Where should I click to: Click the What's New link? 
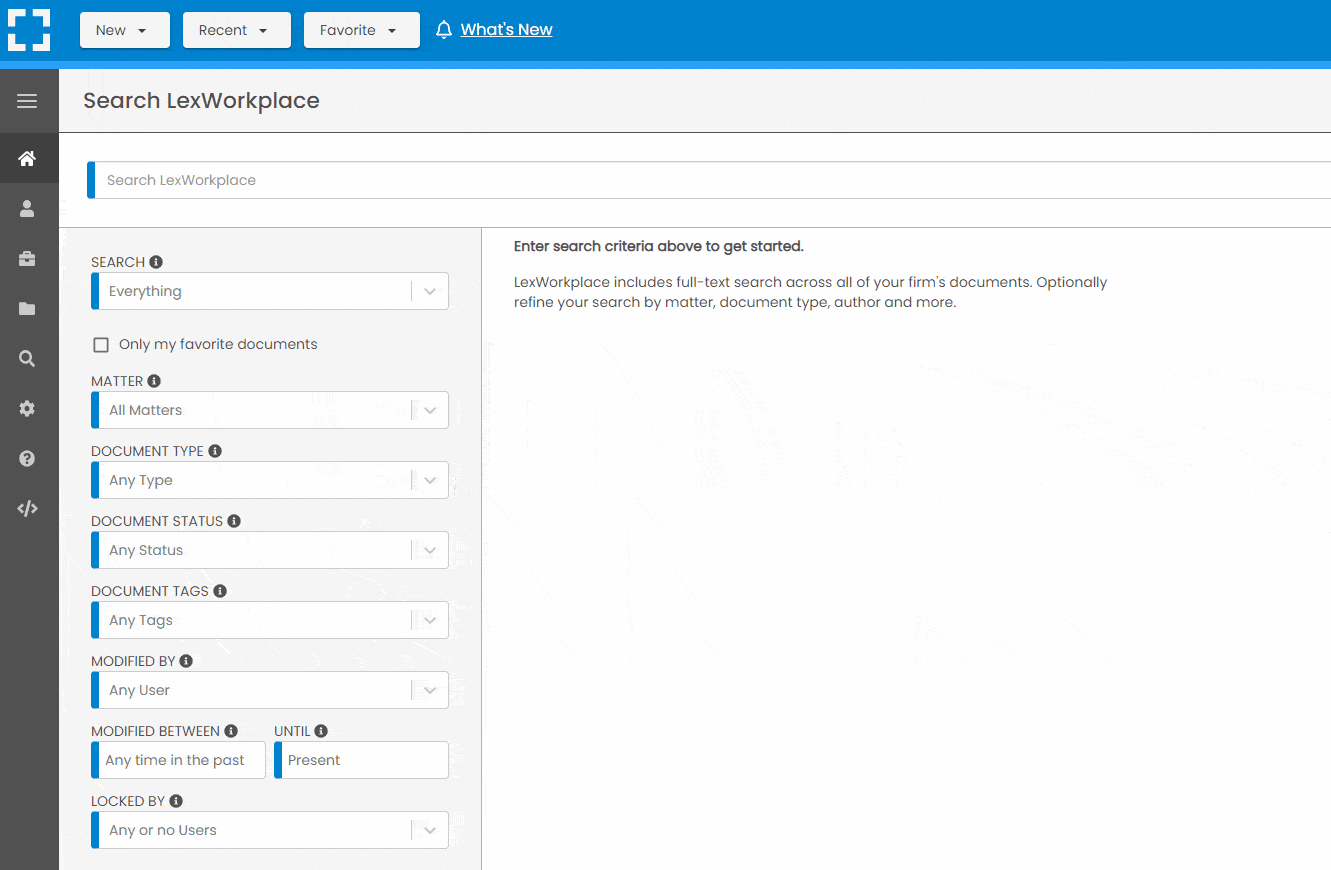coord(506,29)
